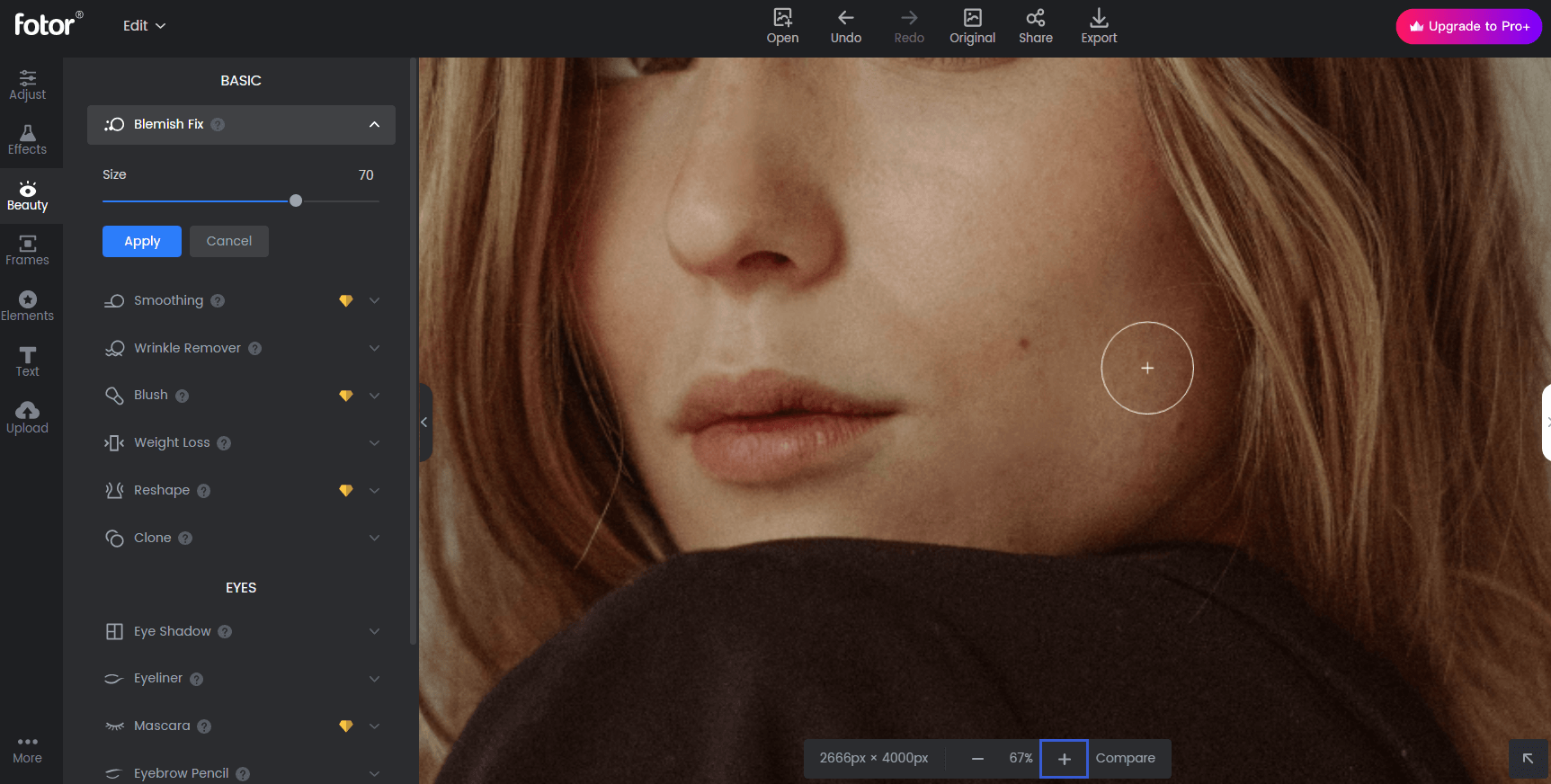Image resolution: width=1551 pixels, height=784 pixels.
Task: Click the blemish spot on cheek
Action: coord(1023,343)
